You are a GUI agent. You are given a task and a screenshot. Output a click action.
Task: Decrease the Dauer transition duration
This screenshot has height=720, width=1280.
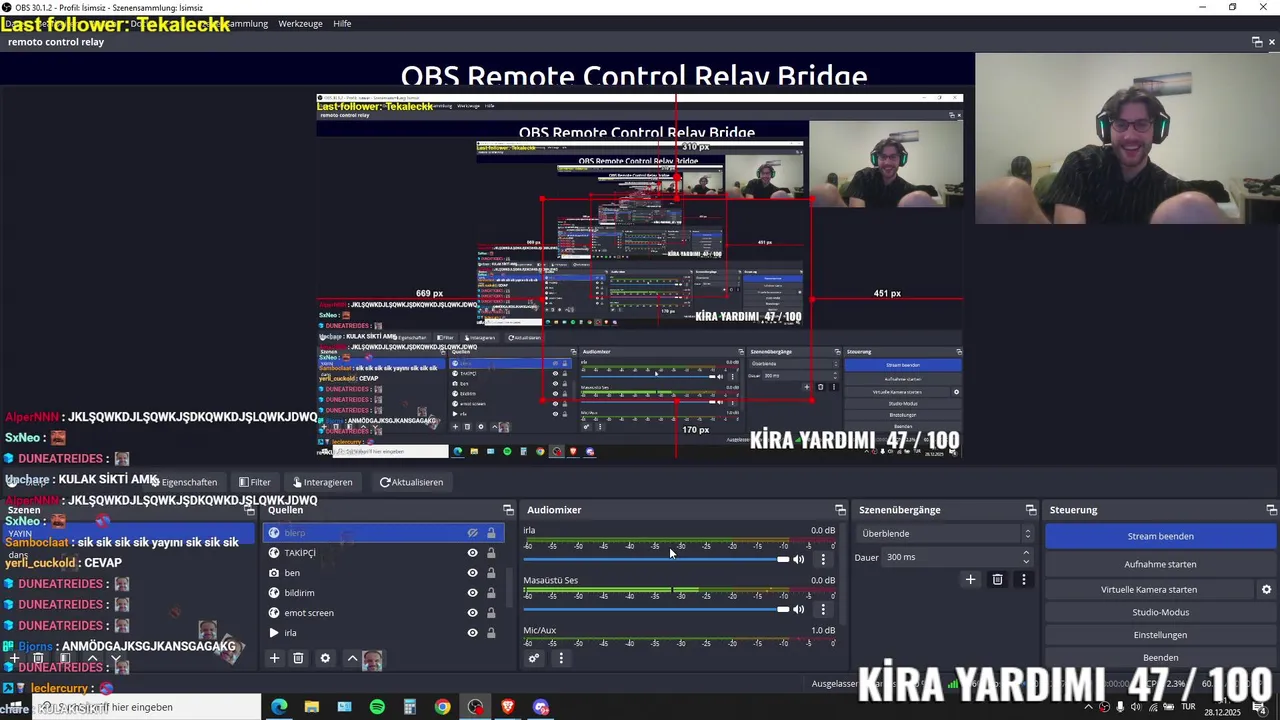[1026, 561]
